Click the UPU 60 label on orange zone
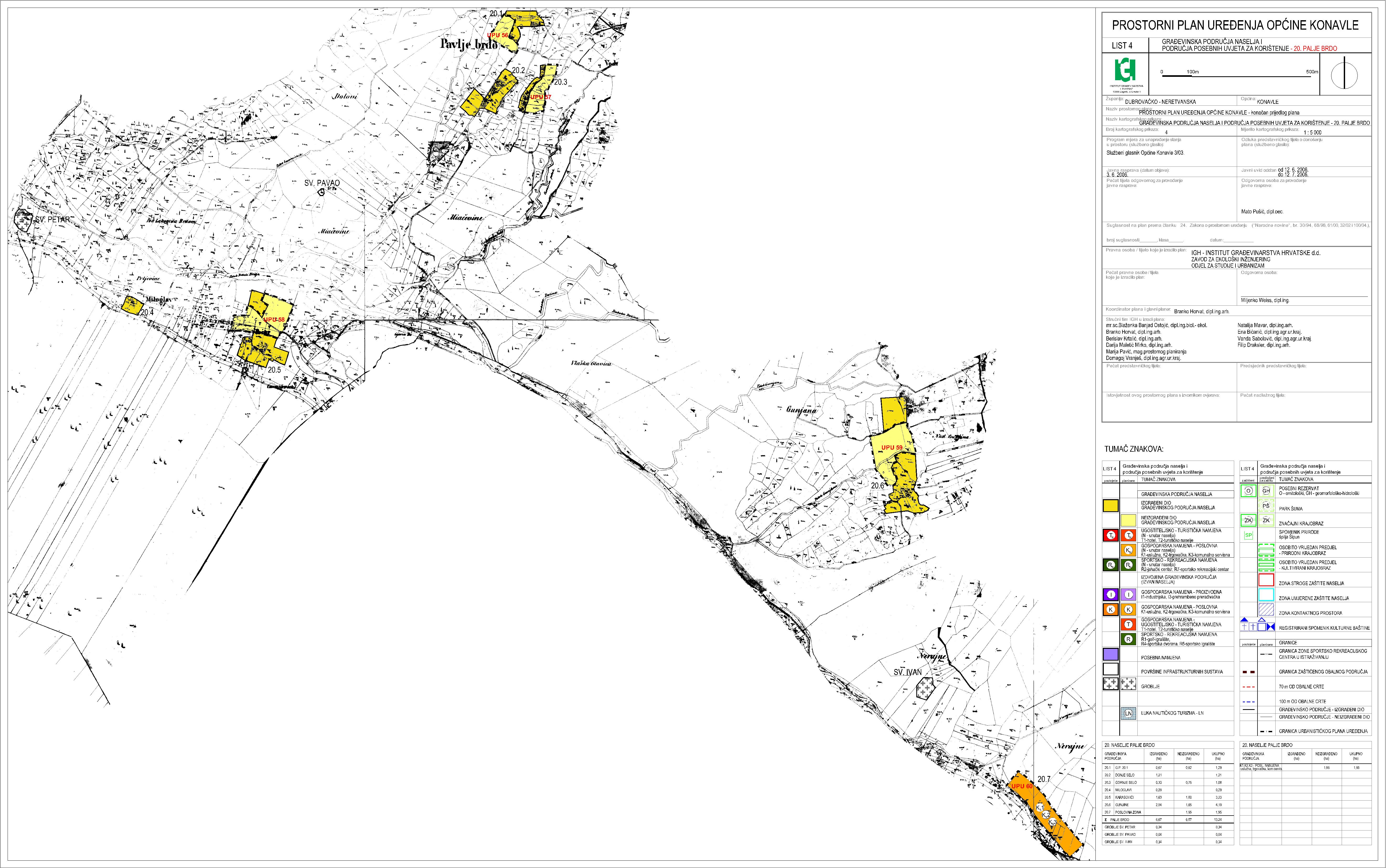The image size is (1386, 868). [1022, 786]
